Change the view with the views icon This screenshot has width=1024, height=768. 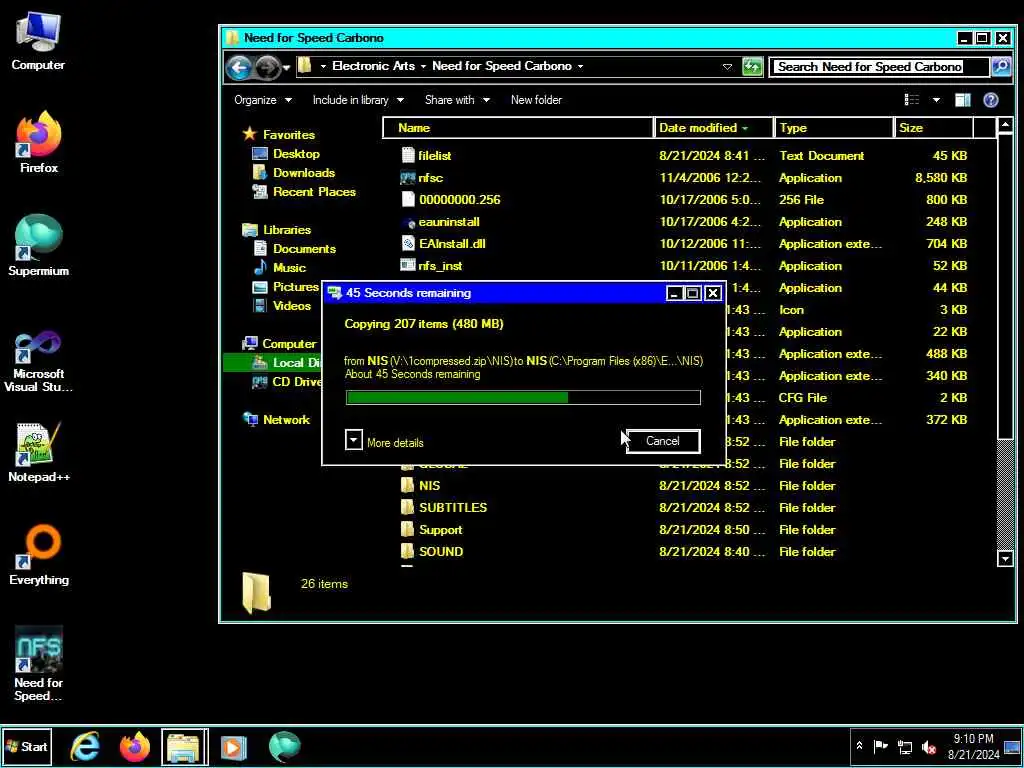point(912,100)
